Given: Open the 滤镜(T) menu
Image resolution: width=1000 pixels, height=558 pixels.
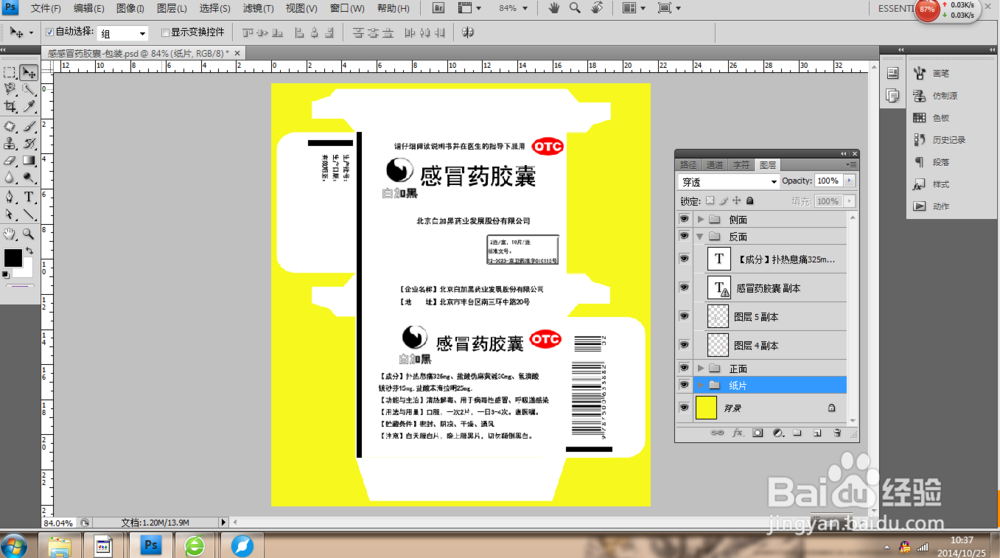Looking at the screenshot, I should coord(258,8).
